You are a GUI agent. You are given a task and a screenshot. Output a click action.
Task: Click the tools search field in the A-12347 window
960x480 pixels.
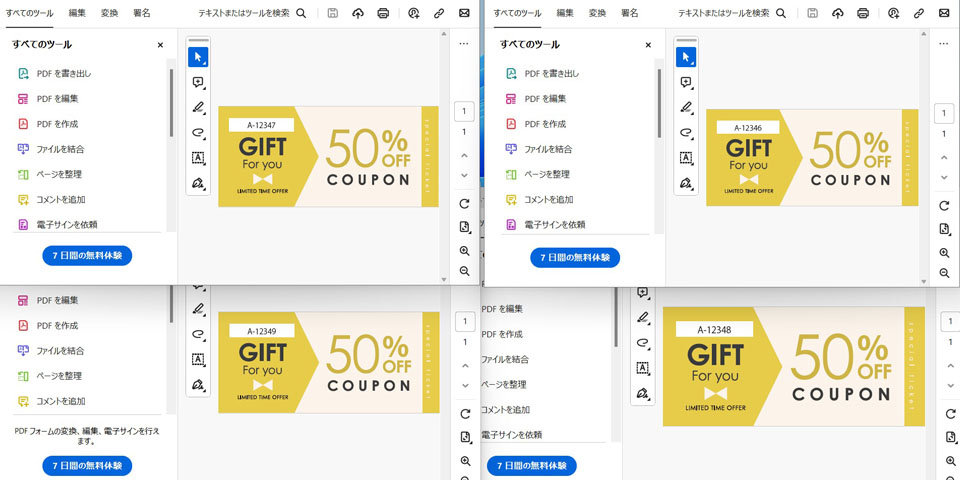click(245, 13)
